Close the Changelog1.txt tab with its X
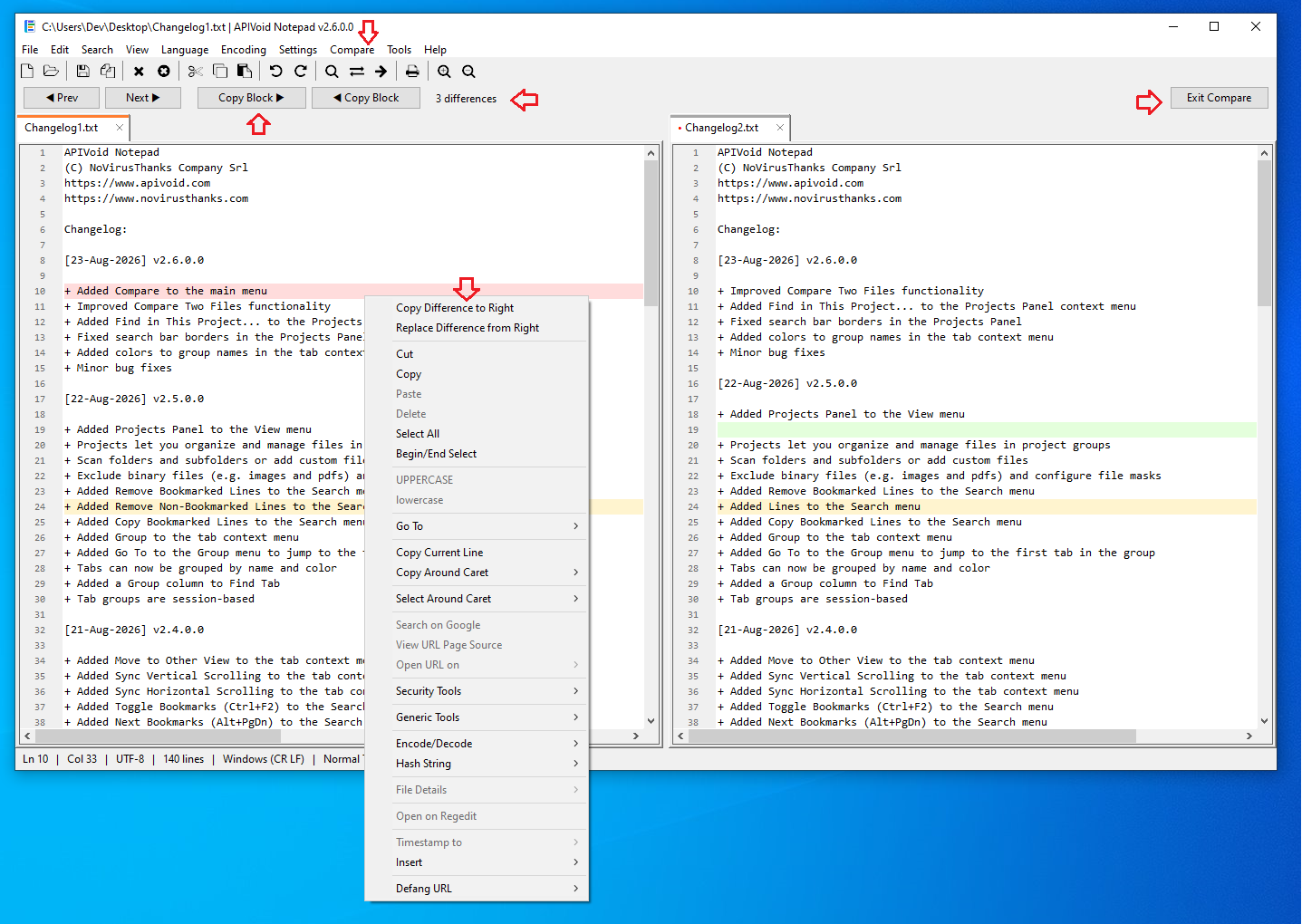The height and width of the screenshot is (924, 1302). 120,128
